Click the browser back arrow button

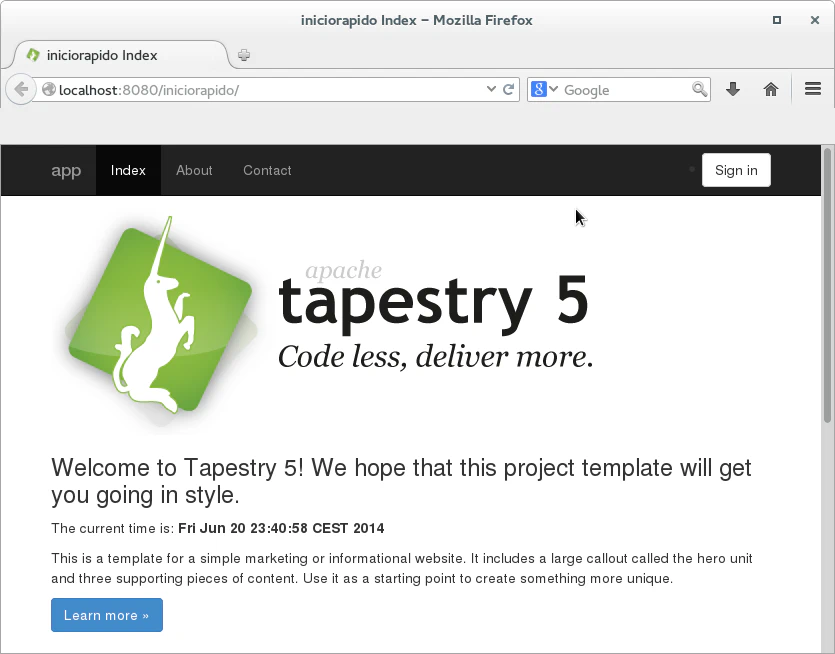20,89
